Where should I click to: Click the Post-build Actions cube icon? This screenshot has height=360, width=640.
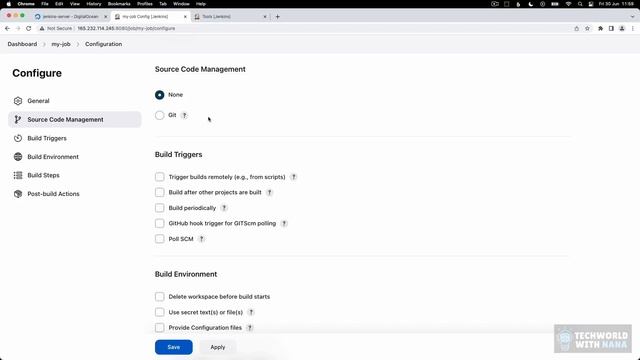(18, 194)
